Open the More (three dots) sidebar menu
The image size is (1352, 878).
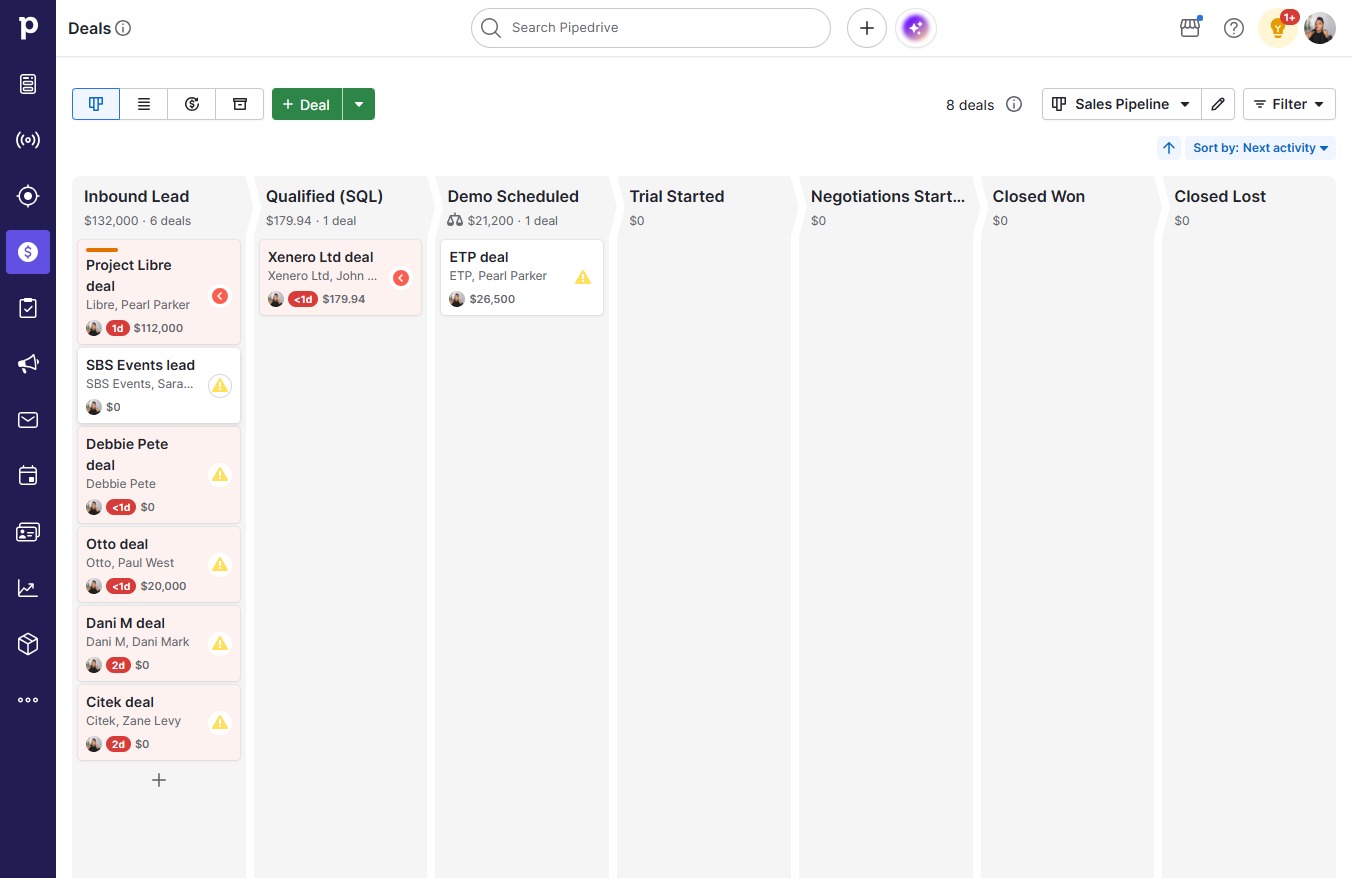pos(28,700)
